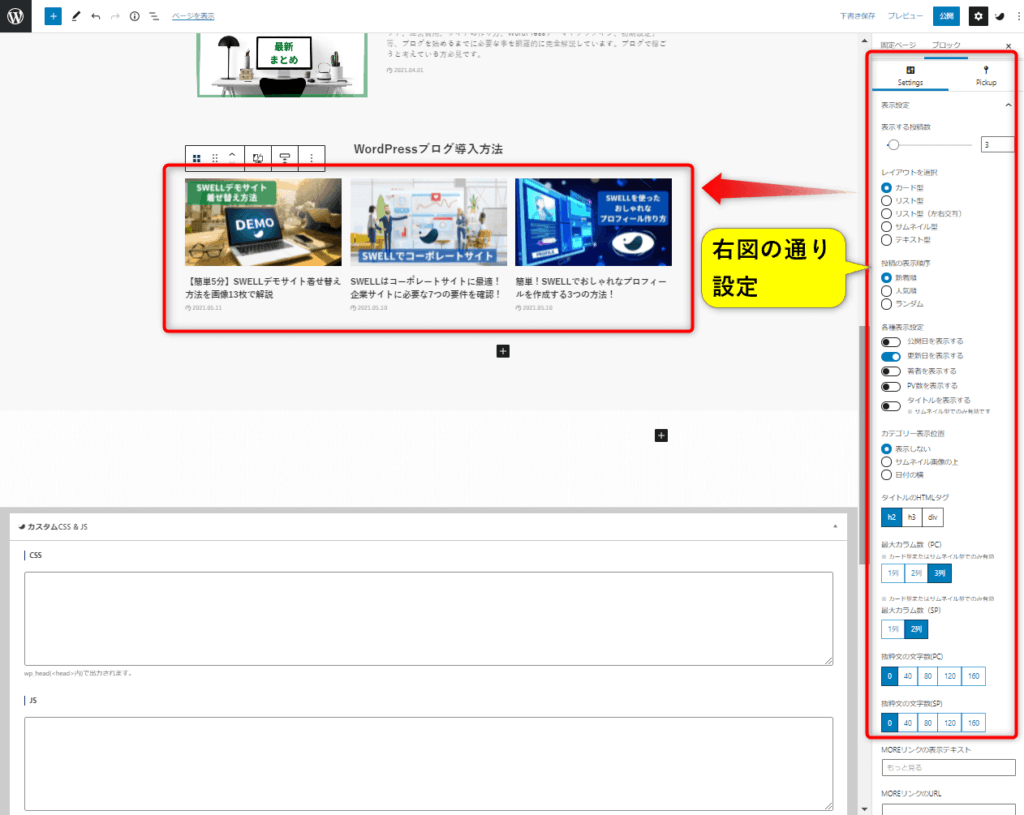This screenshot has height=815, width=1024.
Task: Click the device visibility toolbar icon
Action: pyautogui.click(x=258, y=158)
